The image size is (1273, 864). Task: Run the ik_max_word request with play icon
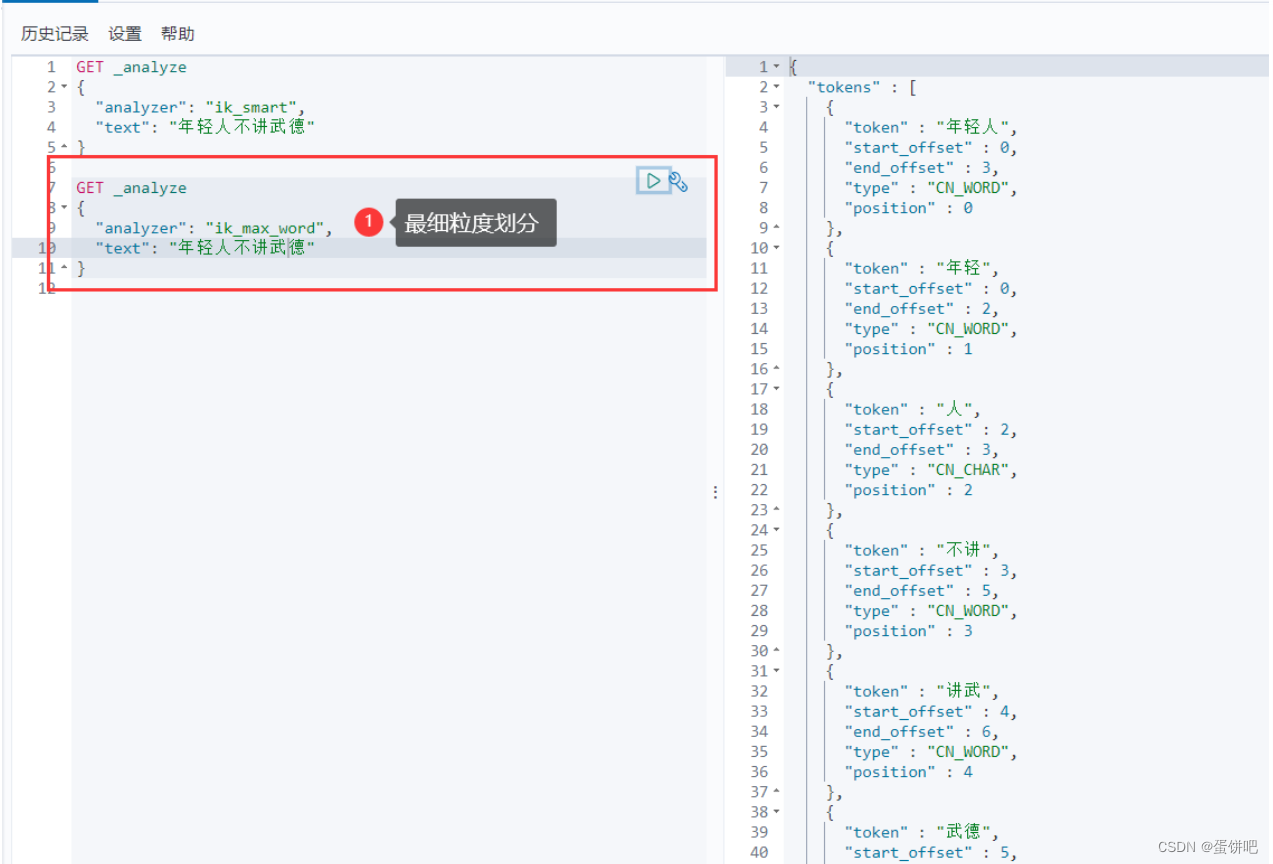click(x=653, y=181)
